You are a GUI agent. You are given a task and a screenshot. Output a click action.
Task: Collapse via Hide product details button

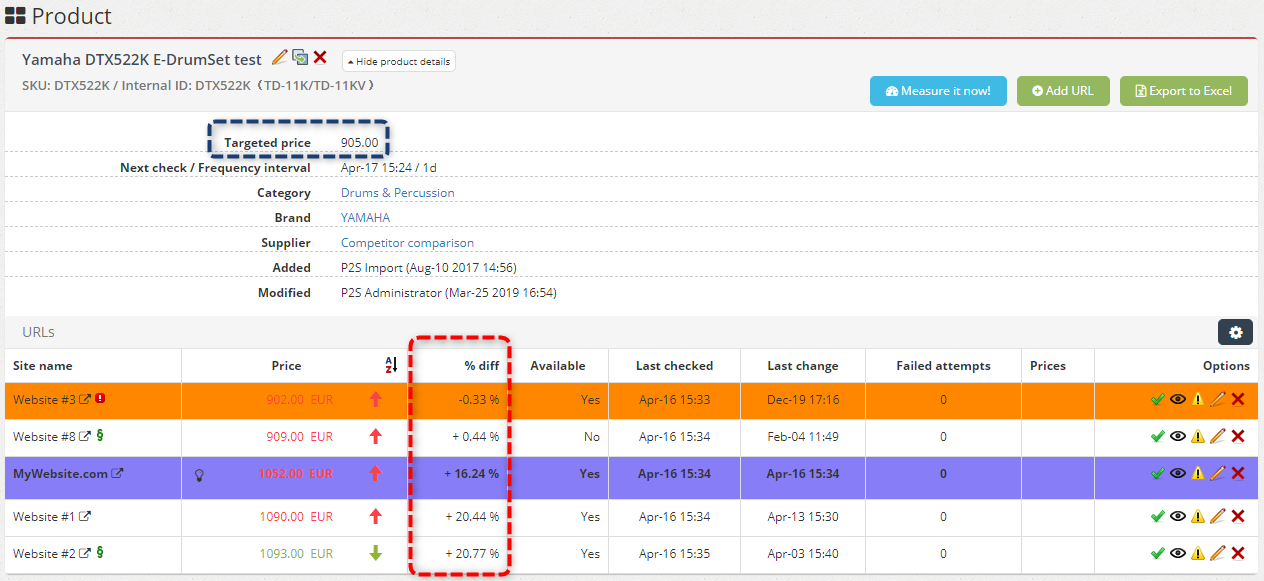399,62
